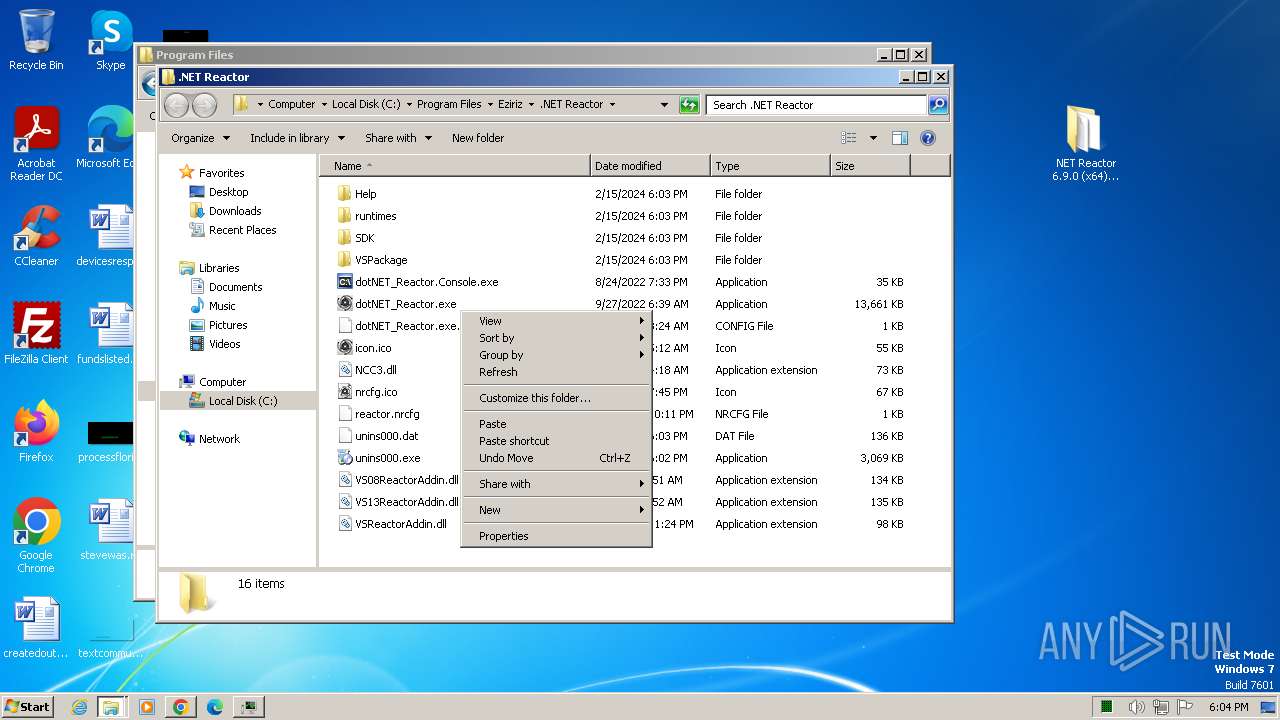This screenshot has width=1280, height=720.
Task: Open the Organize dropdown menu
Action: [x=200, y=138]
